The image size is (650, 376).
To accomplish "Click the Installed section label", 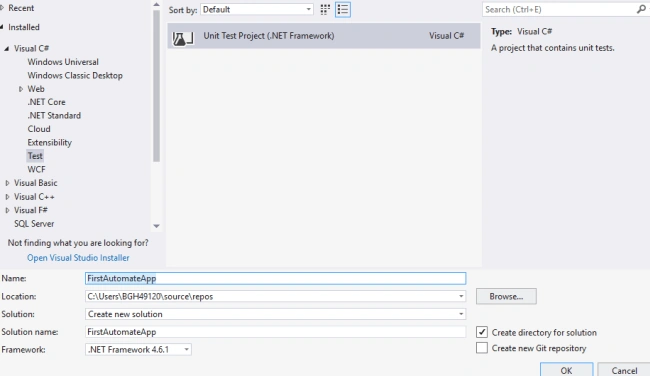I will [24, 27].
